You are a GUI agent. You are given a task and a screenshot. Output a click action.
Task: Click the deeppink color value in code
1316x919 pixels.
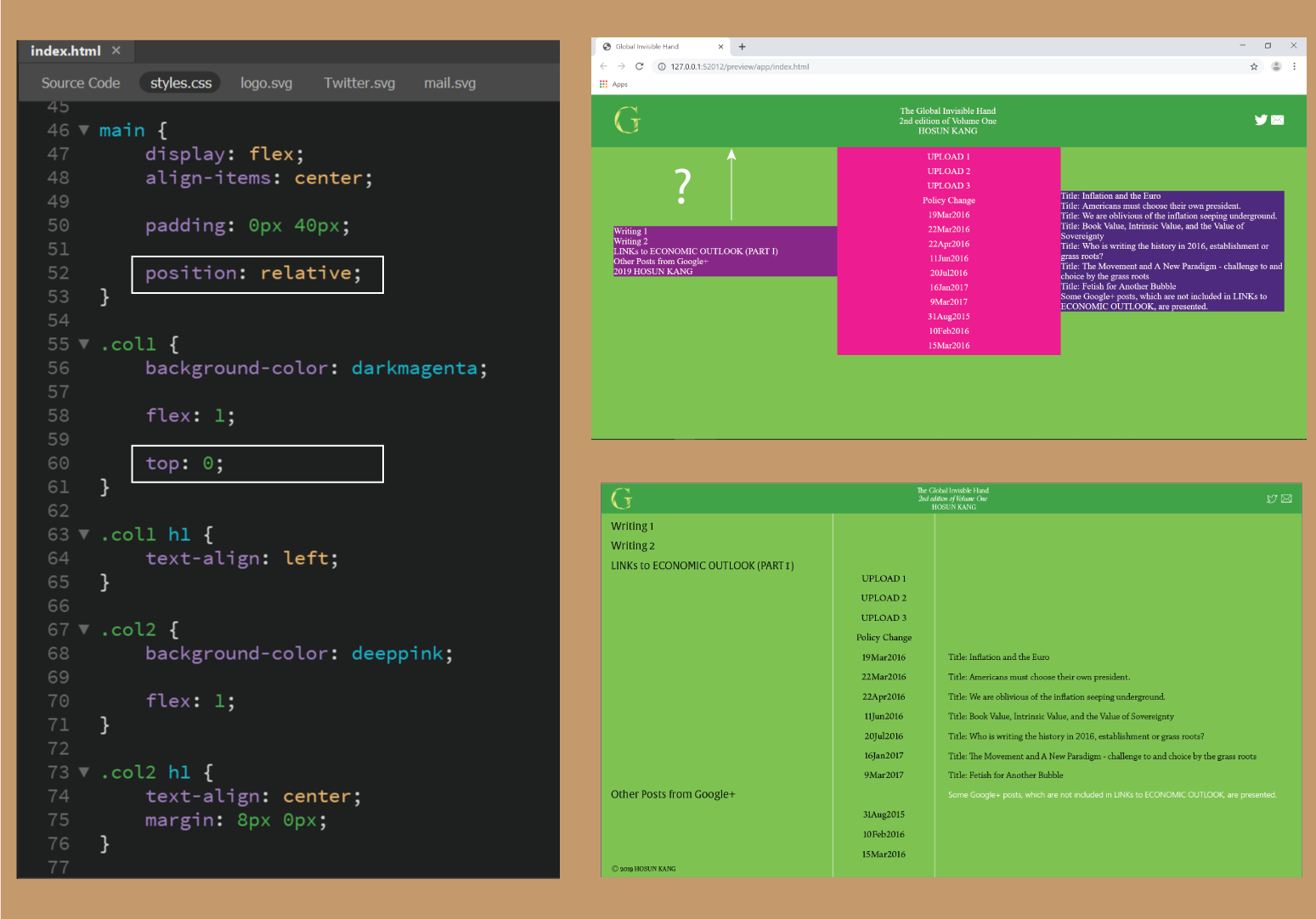pos(397,654)
